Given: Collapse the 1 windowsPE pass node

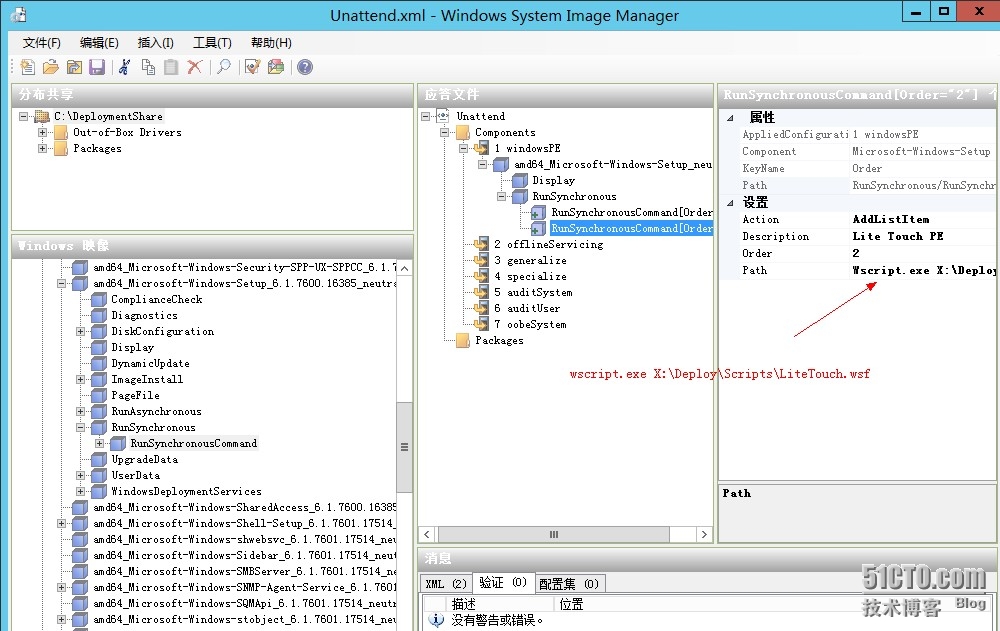Looking at the screenshot, I should (464, 148).
